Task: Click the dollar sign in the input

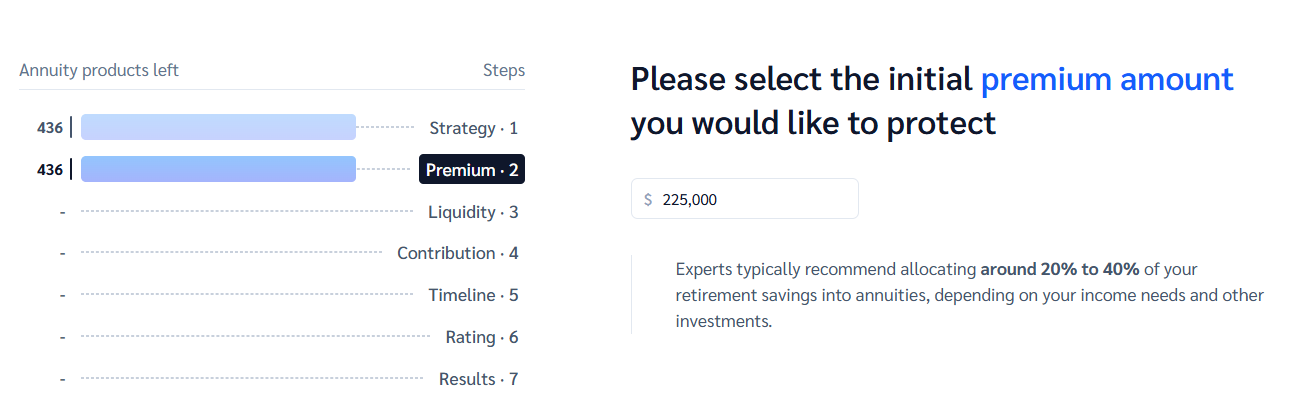Action: 648,200
